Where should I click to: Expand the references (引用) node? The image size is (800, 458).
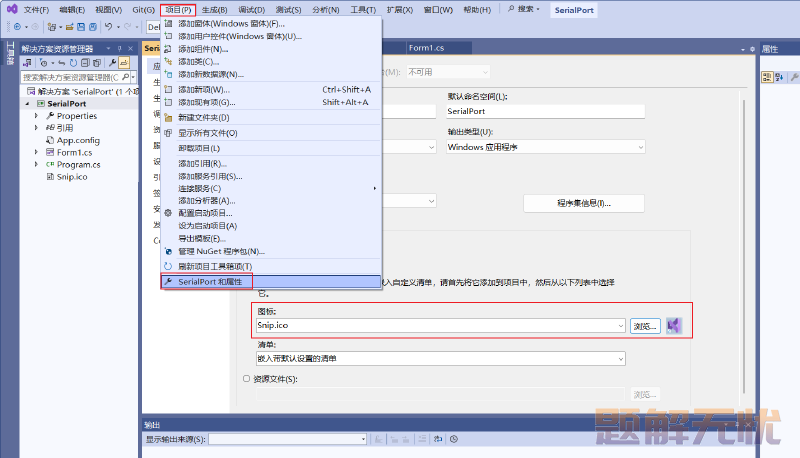36,128
